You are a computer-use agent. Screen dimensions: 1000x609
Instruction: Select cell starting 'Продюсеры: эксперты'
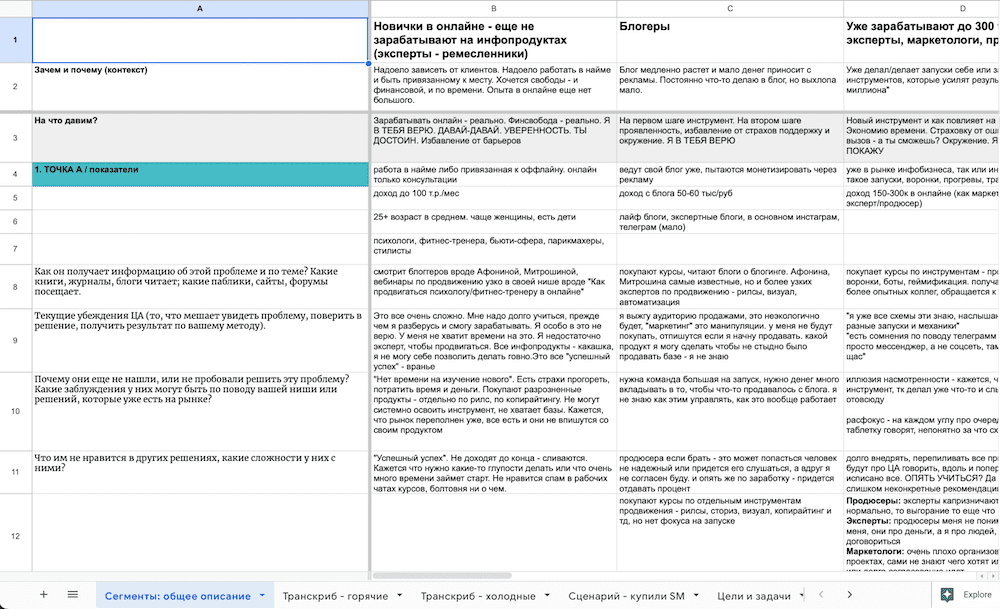tap(922, 532)
